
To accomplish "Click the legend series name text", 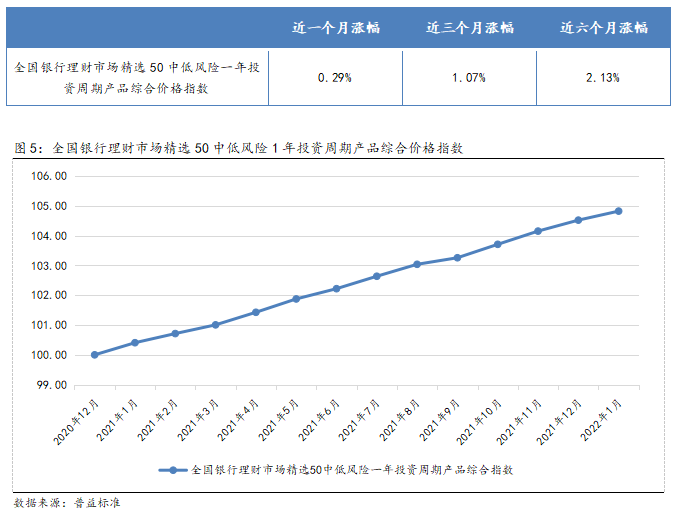I will pos(351,470).
